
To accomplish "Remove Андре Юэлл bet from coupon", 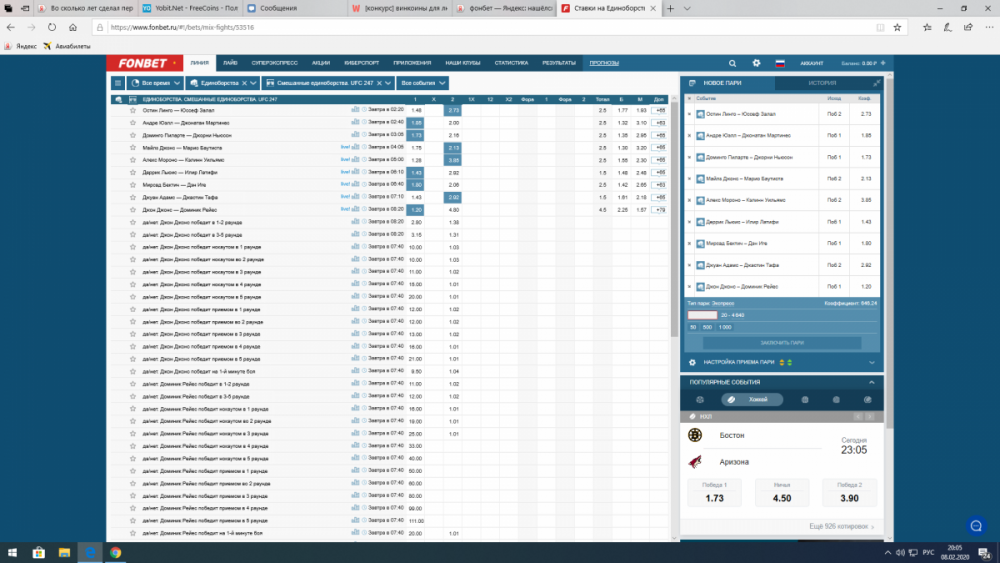I will 689,136.
